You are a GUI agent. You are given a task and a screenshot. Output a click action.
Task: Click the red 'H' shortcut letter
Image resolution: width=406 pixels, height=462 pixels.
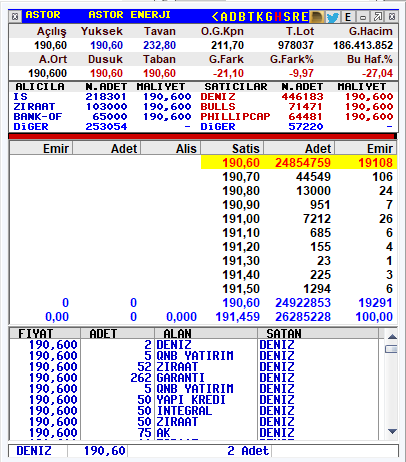(278, 16)
